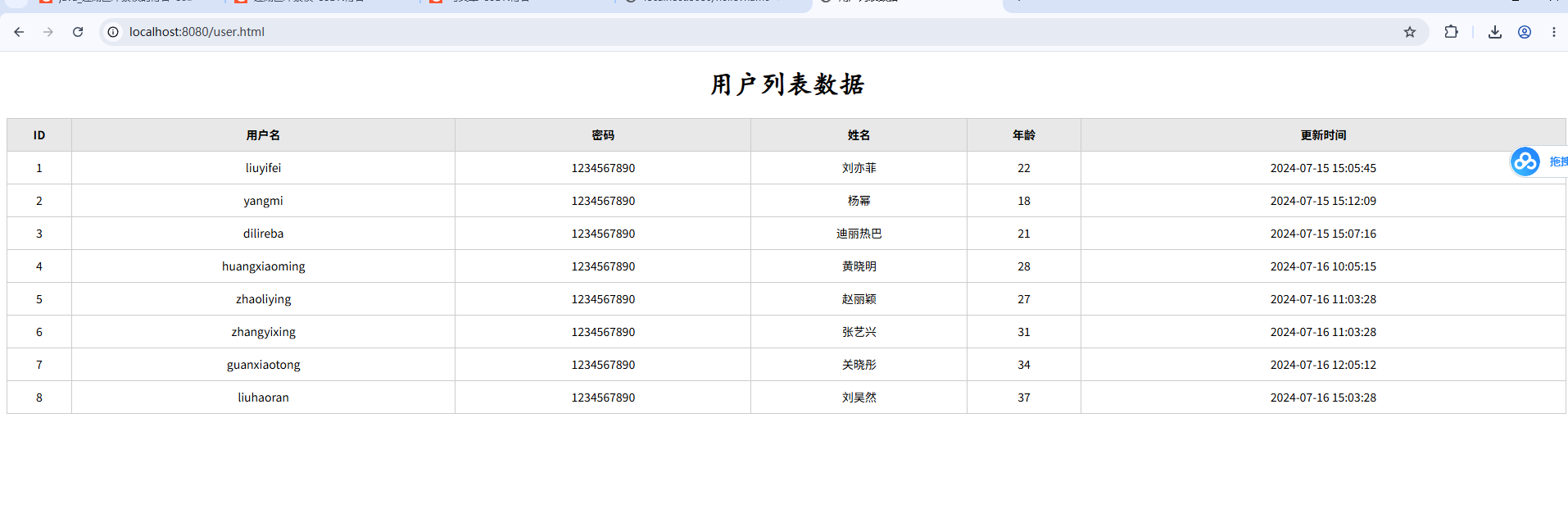Go back to the previous page
This screenshot has width=1568, height=518.
pyautogui.click(x=19, y=32)
